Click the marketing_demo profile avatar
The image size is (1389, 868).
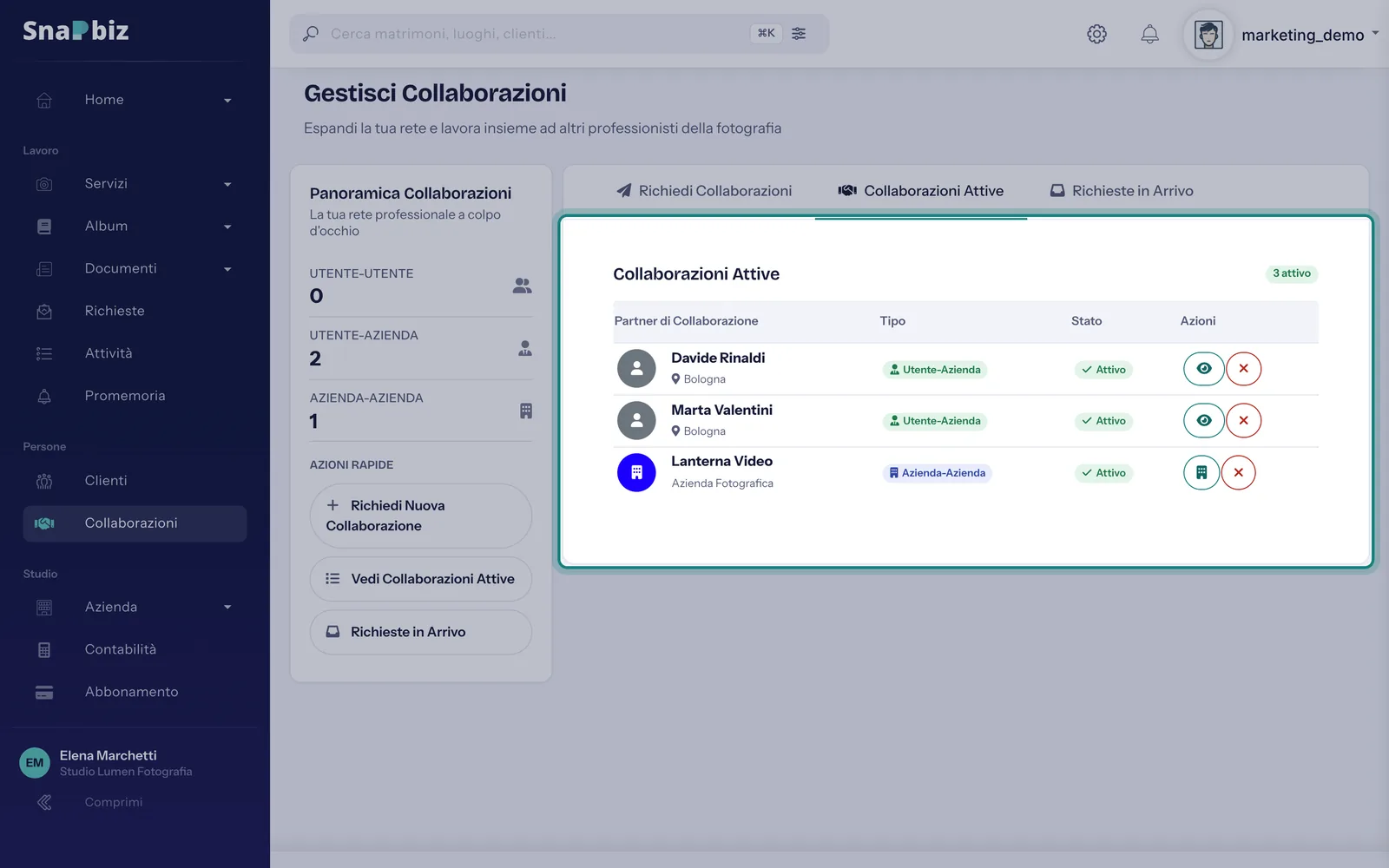[x=1208, y=35]
